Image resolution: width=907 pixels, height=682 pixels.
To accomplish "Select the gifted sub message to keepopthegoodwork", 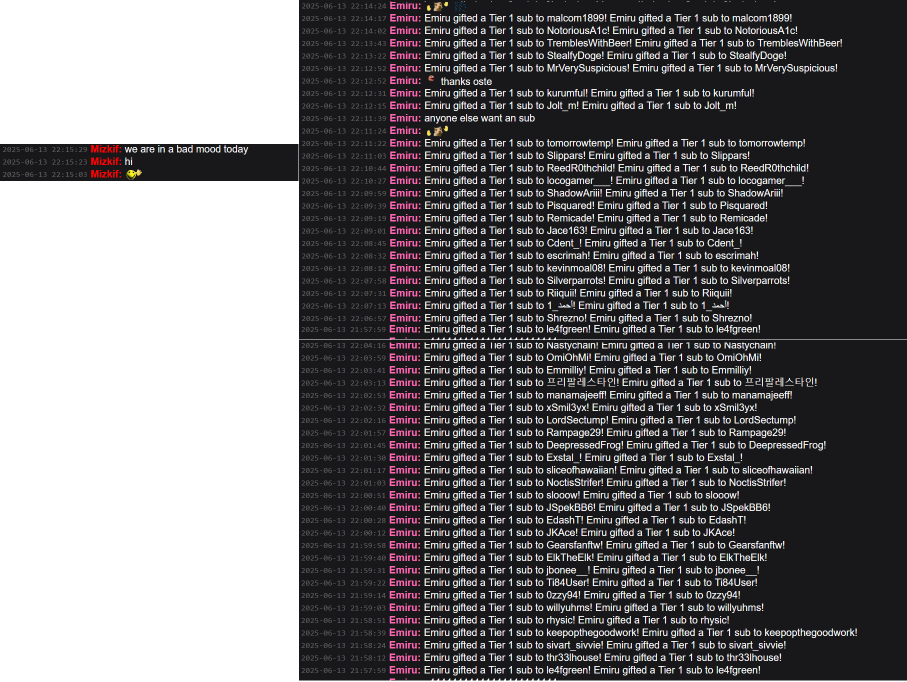I will point(641,633).
